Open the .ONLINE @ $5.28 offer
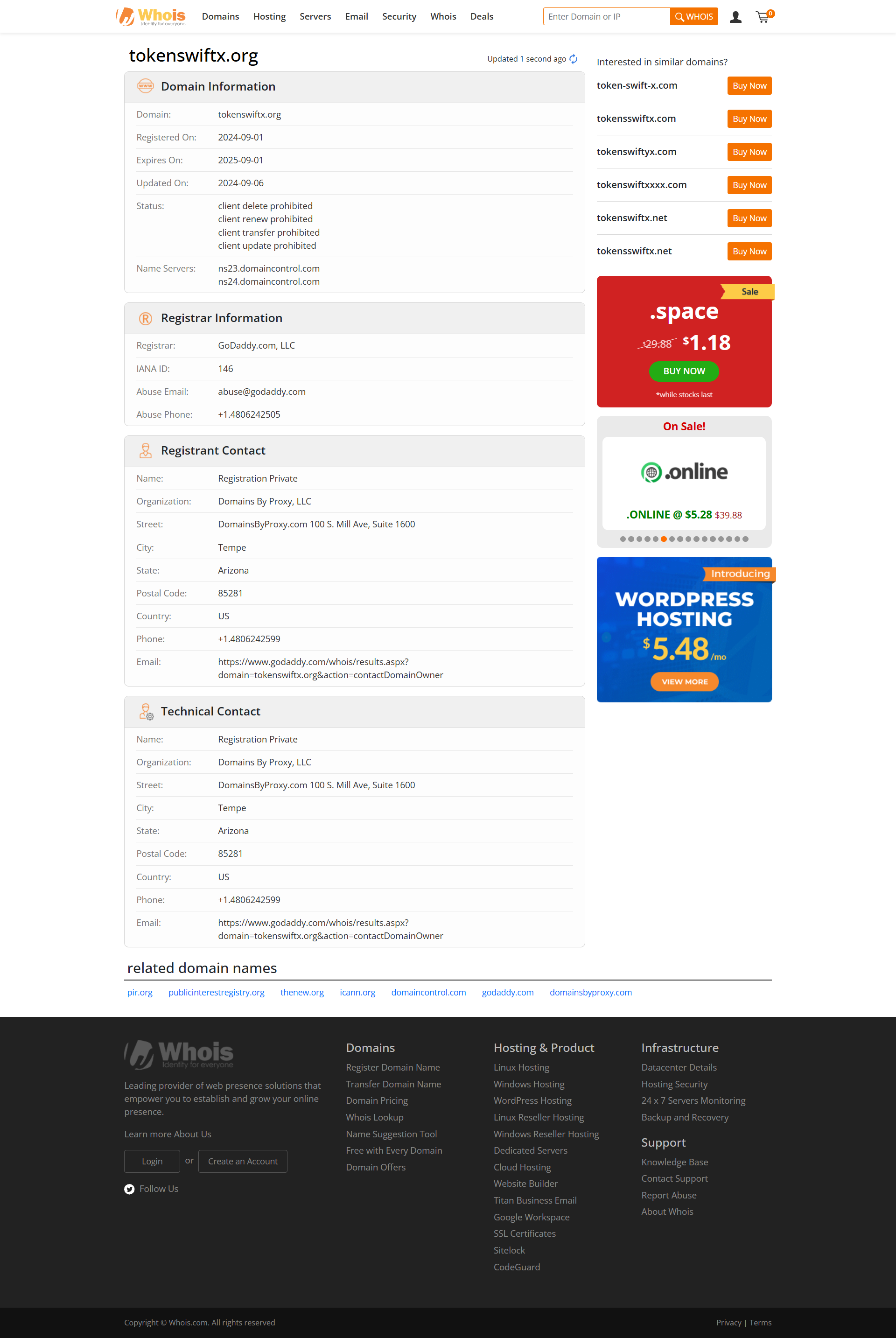This screenshot has width=896, height=1338. (x=684, y=515)
